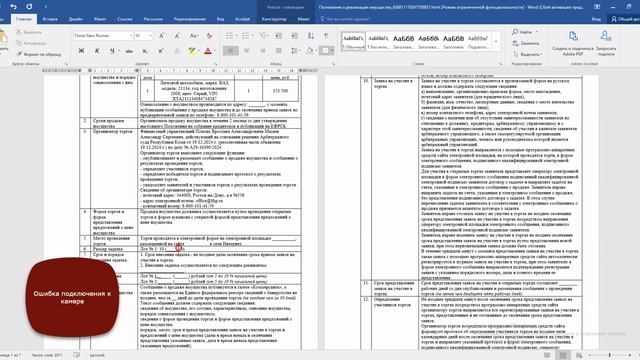
Task: Click the zoom slider in the status bar
Action: click(610, 355)
